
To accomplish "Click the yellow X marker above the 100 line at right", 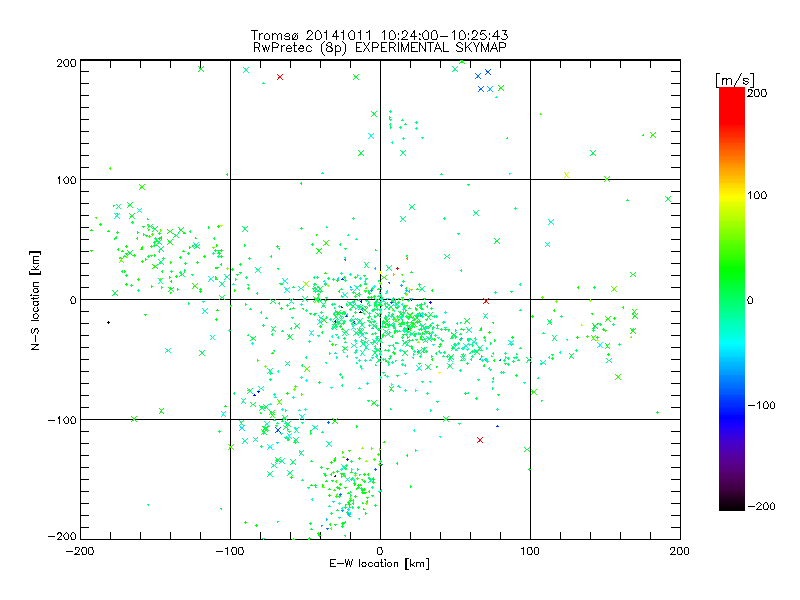I will (566, 175).
